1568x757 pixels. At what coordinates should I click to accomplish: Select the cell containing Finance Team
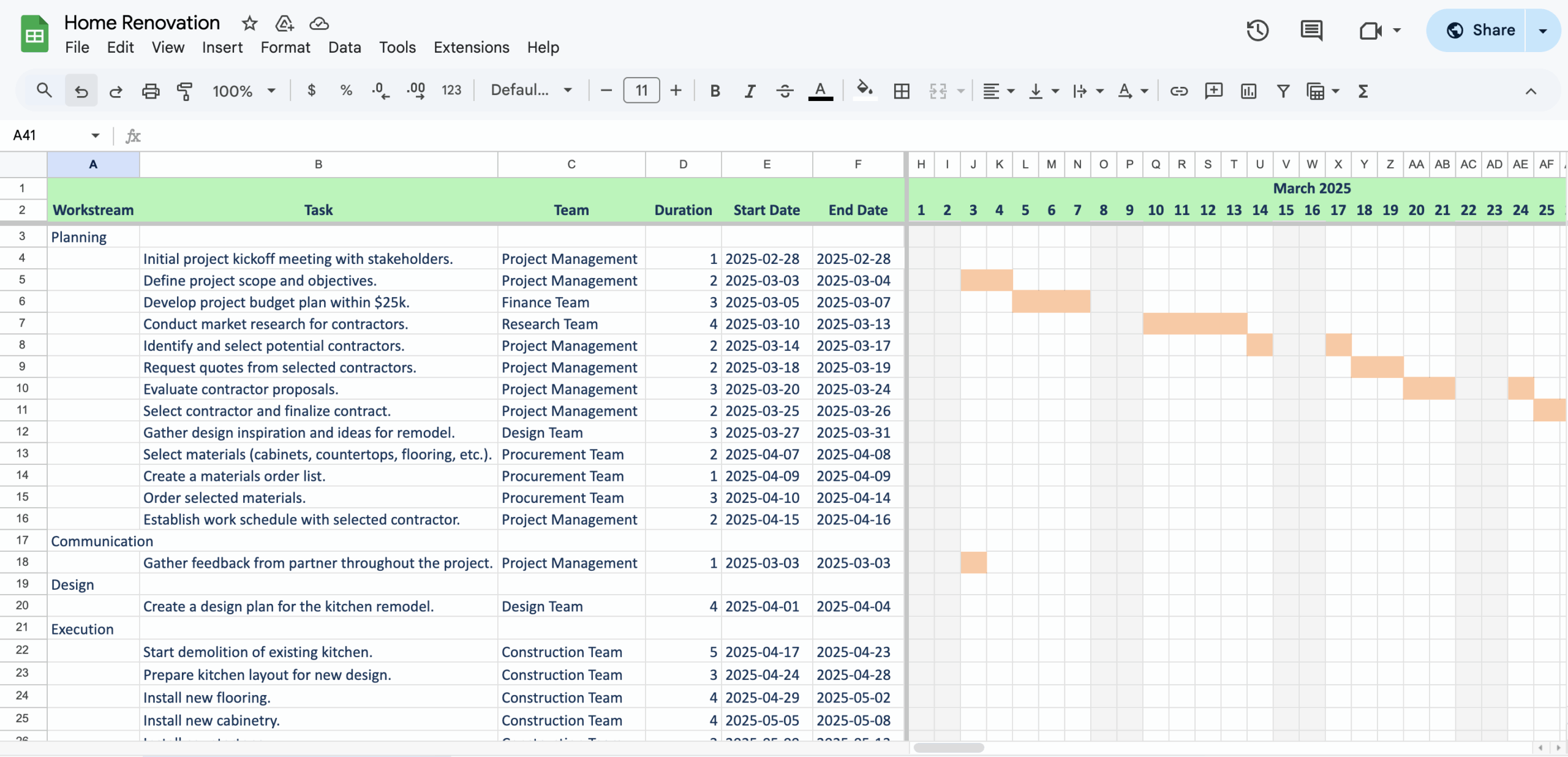click(x=570, y=301)
